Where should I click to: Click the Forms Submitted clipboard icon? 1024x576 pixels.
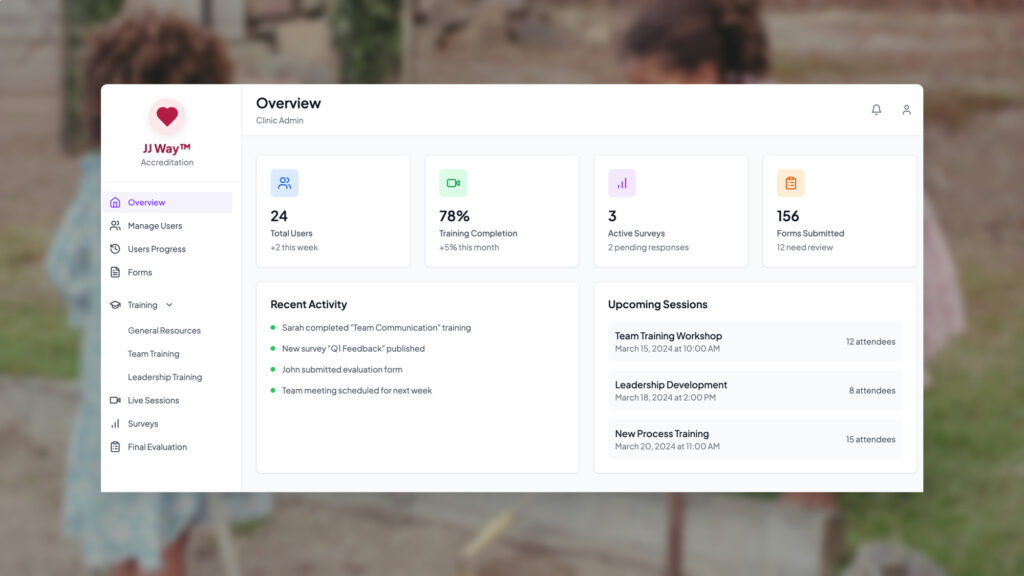pos(790,183)
